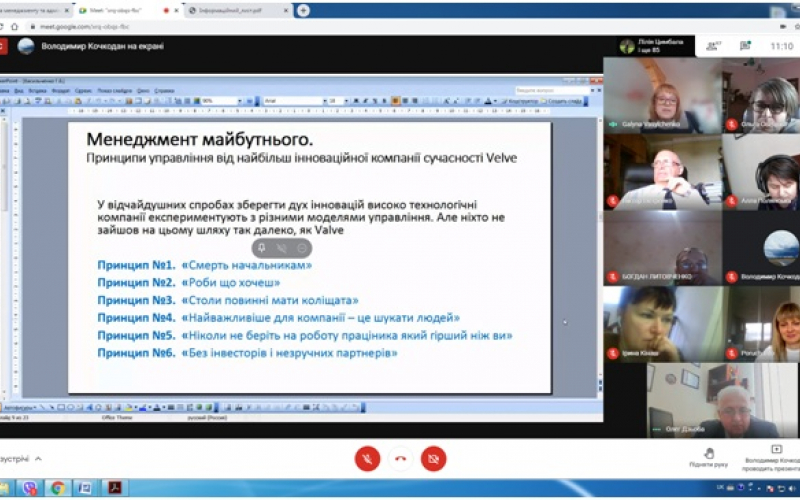
Task: Open the font color dropdown arrow
Action: (495, 101)
